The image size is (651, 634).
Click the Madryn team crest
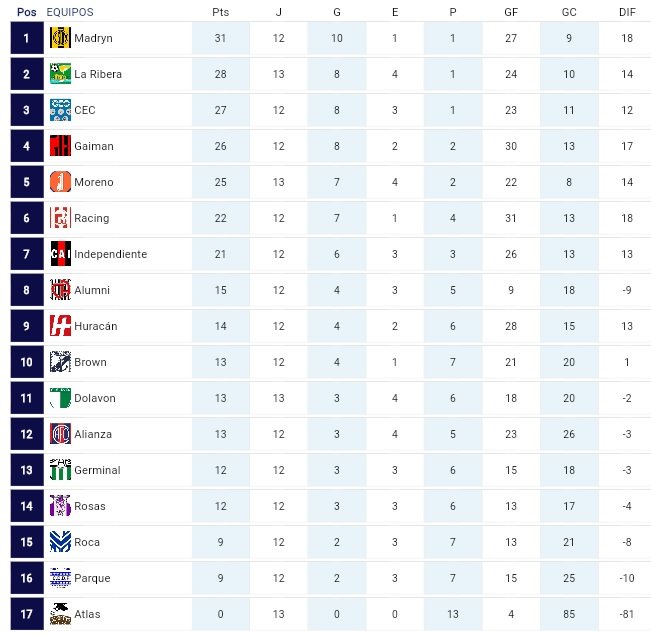tap(60, 38)
